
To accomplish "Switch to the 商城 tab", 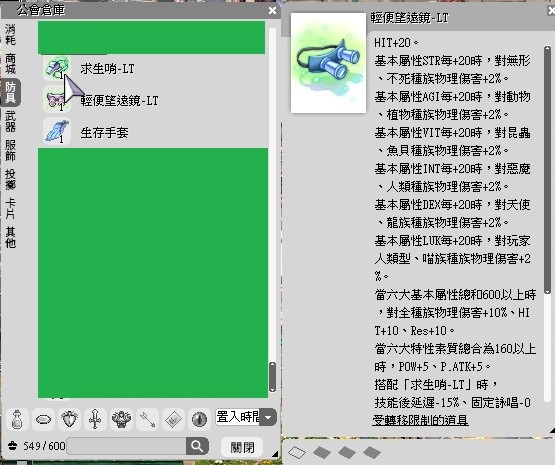I will (x=10, y=63).
